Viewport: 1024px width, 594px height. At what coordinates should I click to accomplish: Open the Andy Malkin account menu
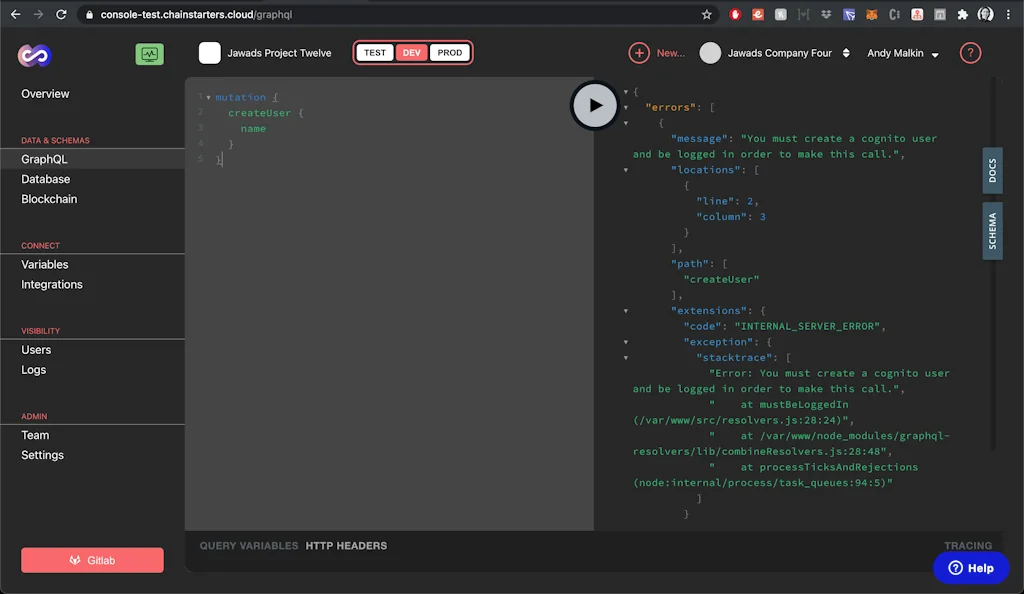[x=901, y=53]
